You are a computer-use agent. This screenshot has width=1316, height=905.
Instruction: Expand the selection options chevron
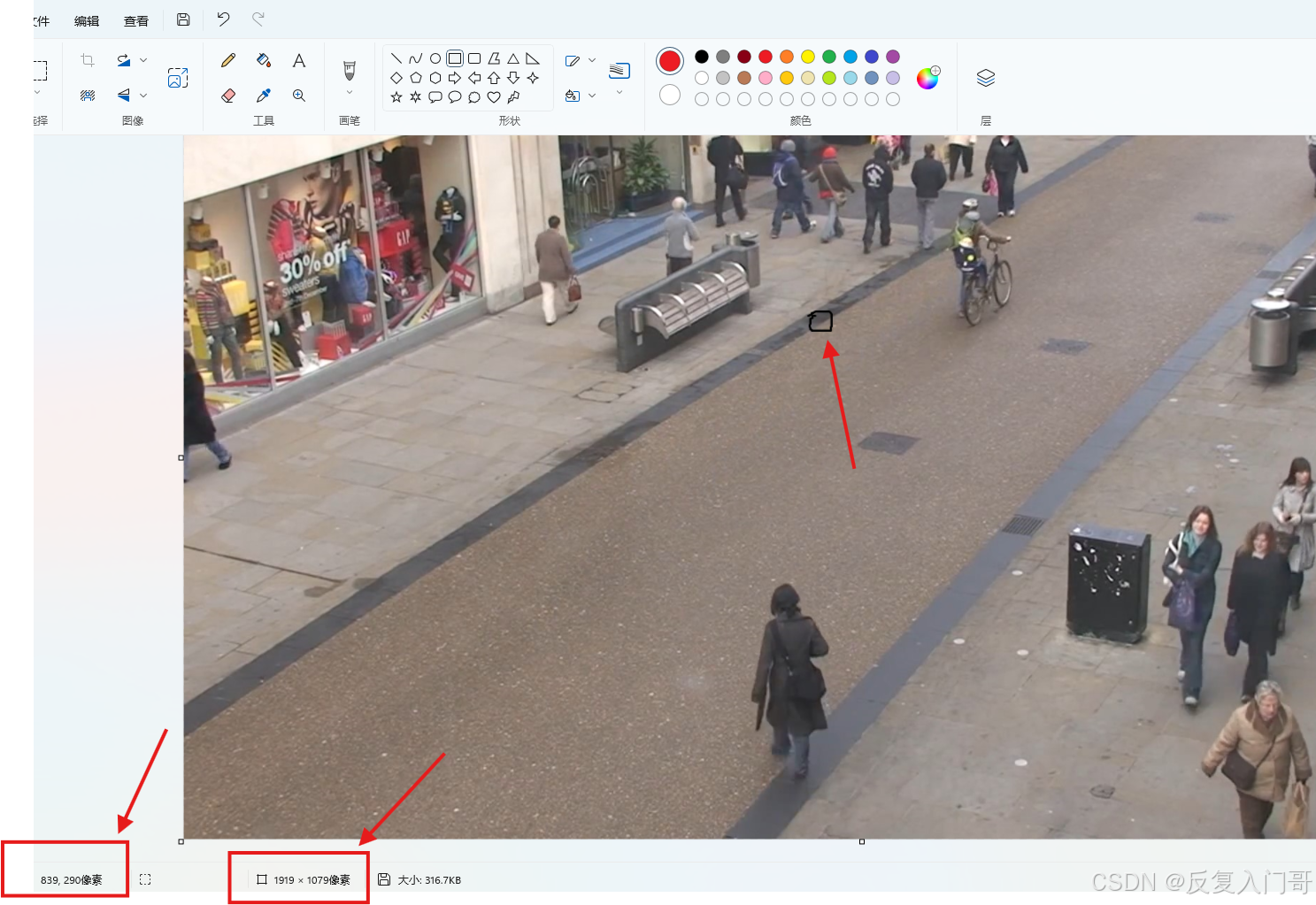(x=37, y=92)
